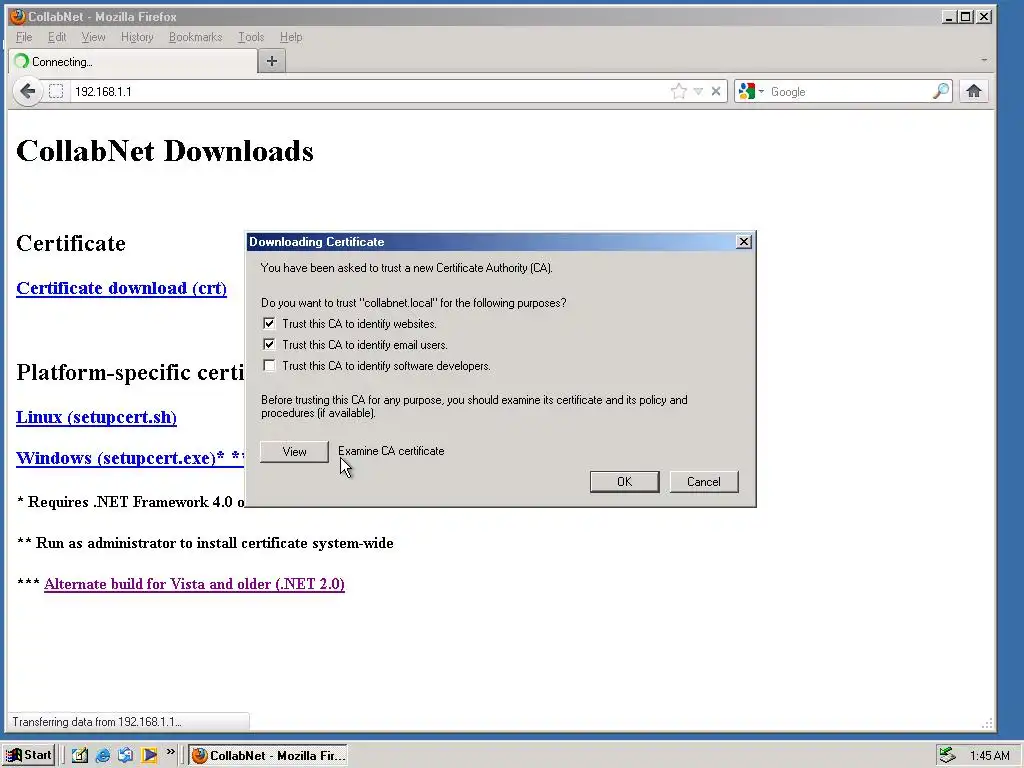Go back with the browser back arrow
1024x768 pixels.
pos(27,91)
